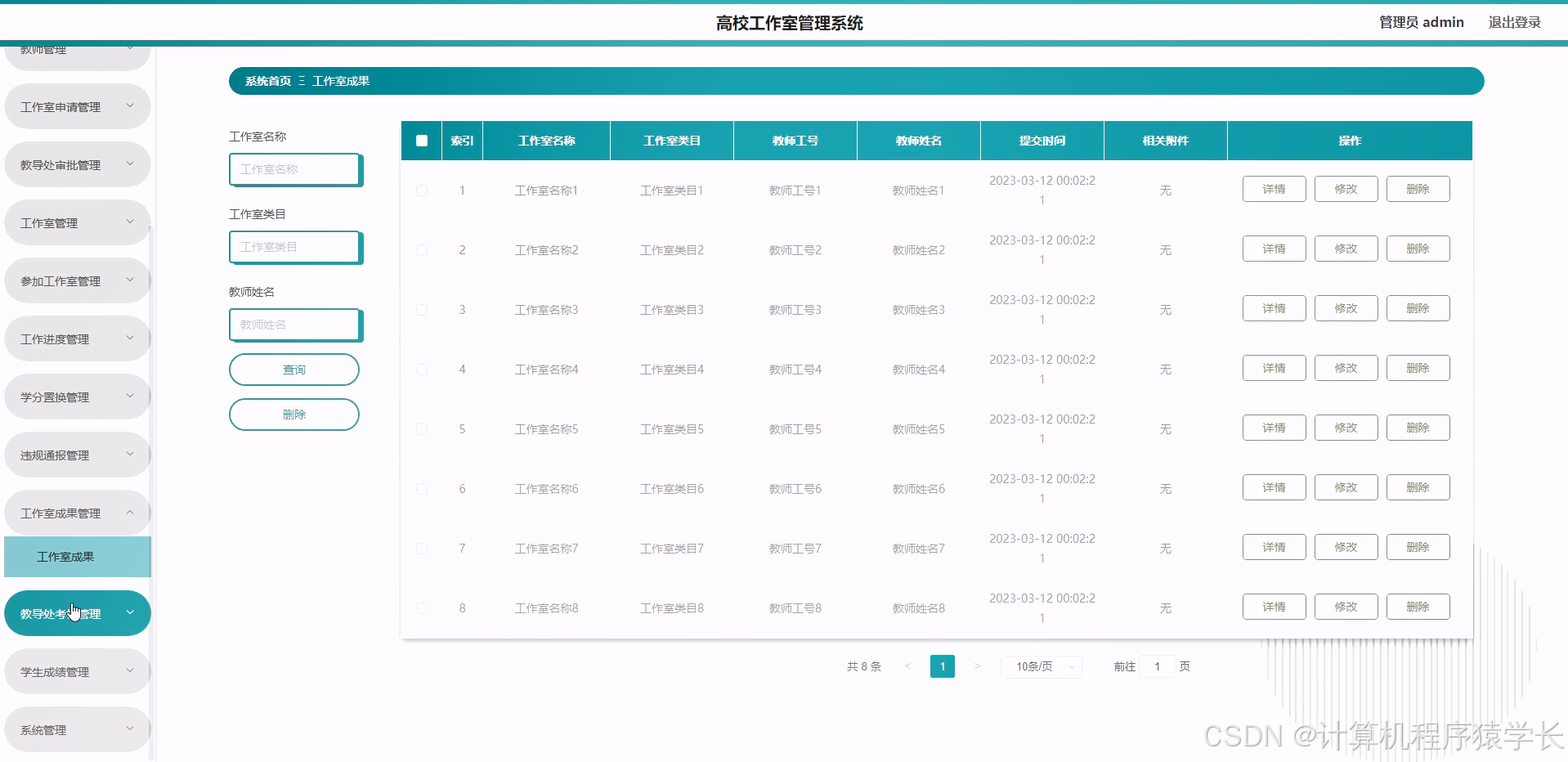
Task: Select 工作室成果 in the sidebar
Action: [x=77, y=557]
